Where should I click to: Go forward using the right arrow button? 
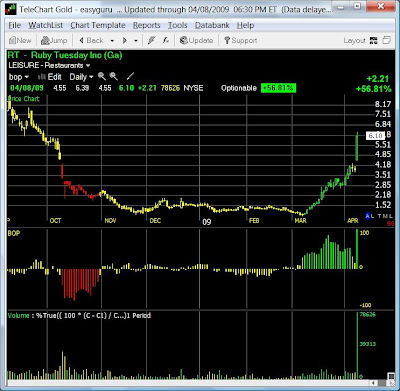(x=125, y=41)
